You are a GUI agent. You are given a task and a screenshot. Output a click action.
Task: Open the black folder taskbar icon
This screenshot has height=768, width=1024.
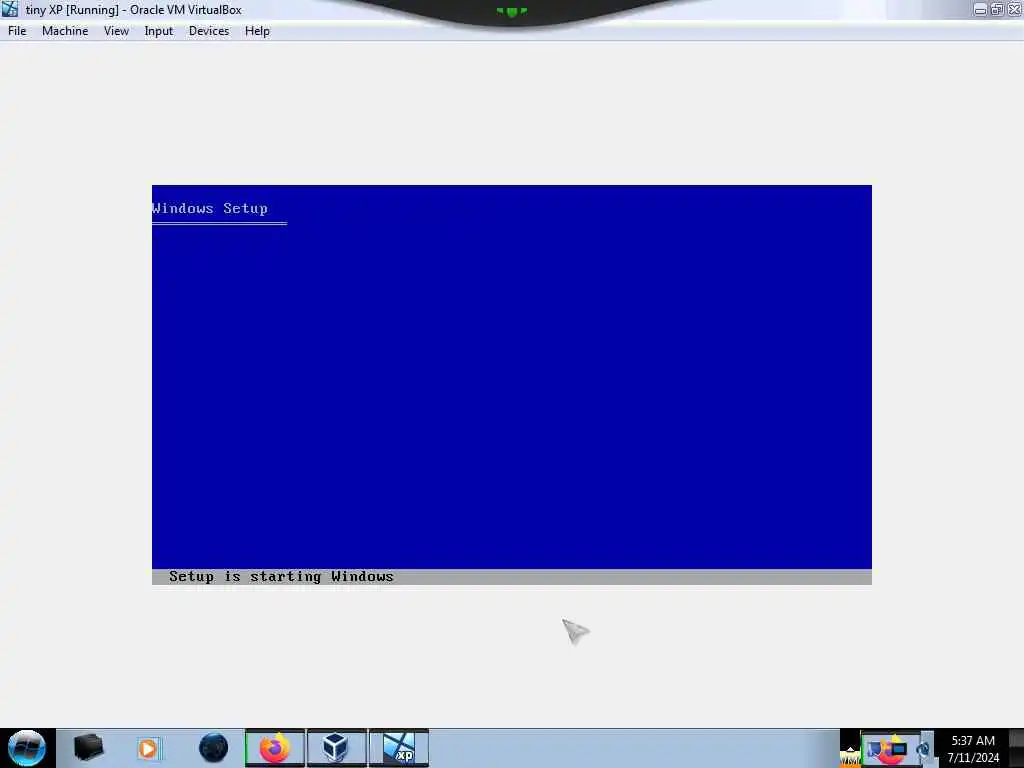(x=88, y=748)
